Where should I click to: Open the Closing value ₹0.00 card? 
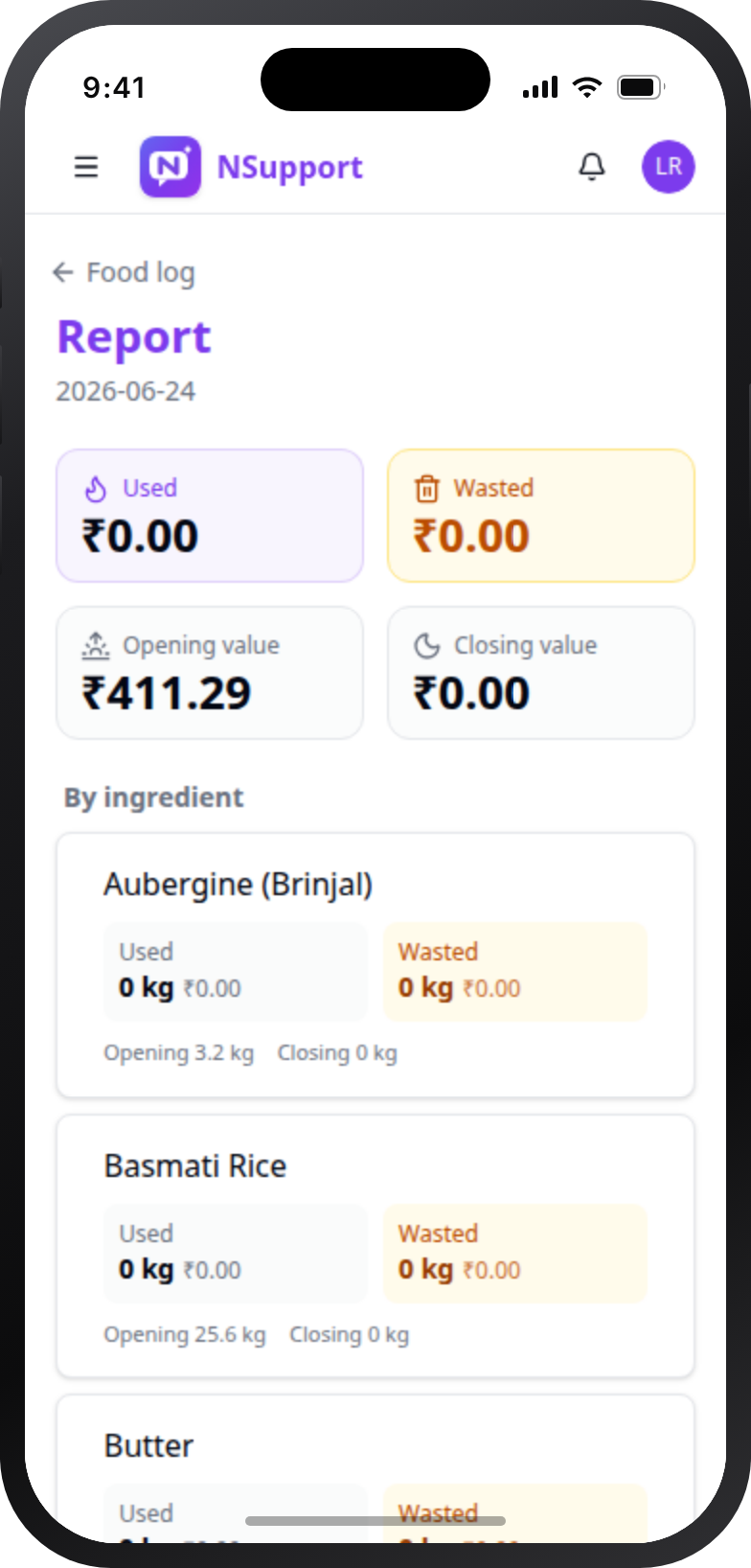click(x=541, y=673)
